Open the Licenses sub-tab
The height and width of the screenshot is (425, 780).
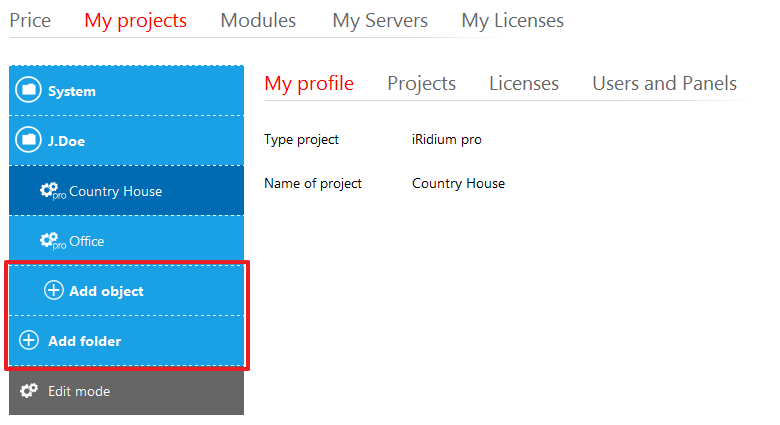(x=524, y=84)
